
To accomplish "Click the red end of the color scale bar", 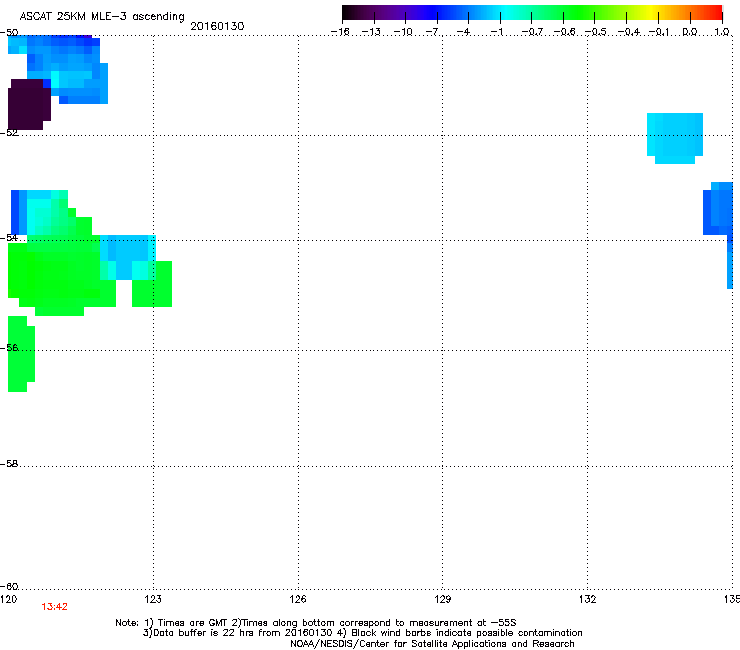I will [x=713, y=12].
